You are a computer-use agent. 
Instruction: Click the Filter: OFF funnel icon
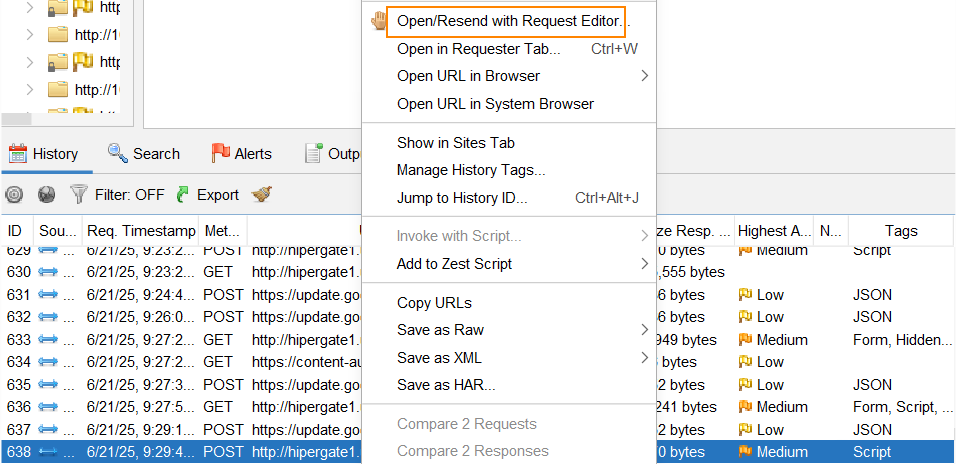[x=78, y=195]
